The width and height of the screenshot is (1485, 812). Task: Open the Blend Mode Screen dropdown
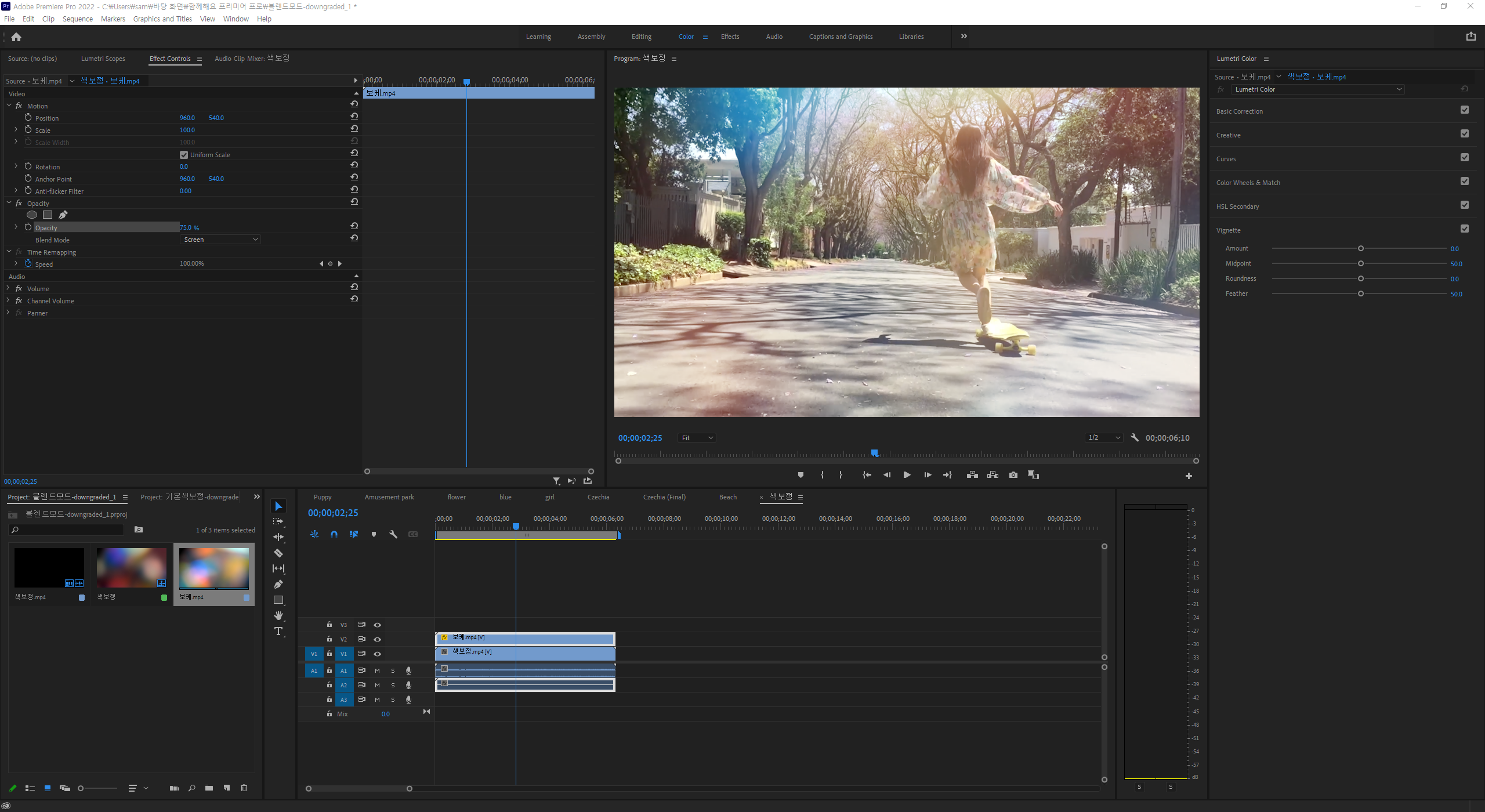[220, 240]
